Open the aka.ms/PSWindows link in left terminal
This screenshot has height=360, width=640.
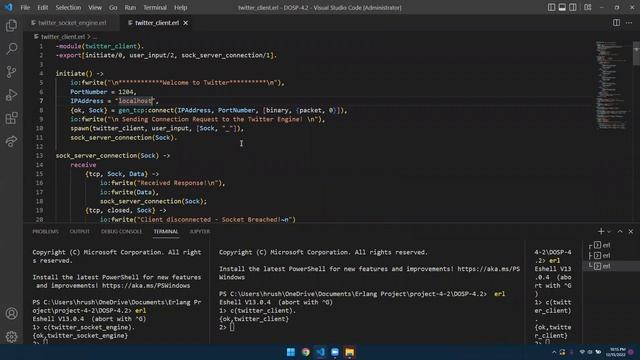tap(146, 286)
